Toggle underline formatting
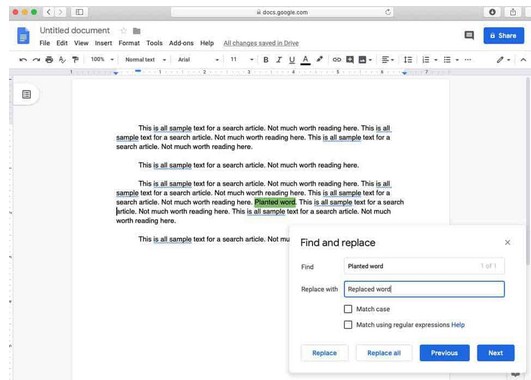Viewport: 531px width, 380px height. coord(292,60)
